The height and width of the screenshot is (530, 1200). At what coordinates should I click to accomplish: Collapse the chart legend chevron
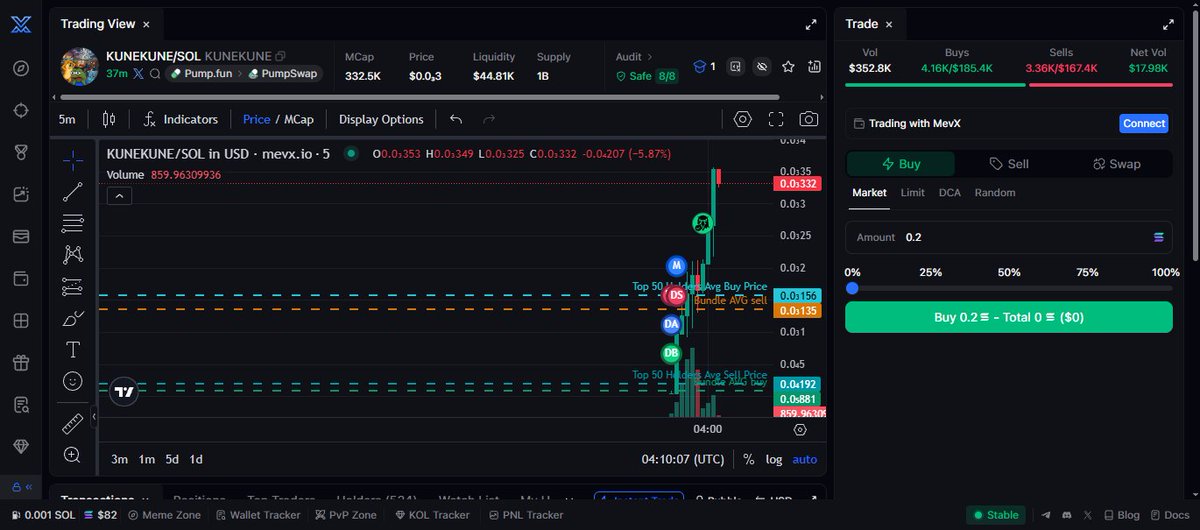[119, 196]
